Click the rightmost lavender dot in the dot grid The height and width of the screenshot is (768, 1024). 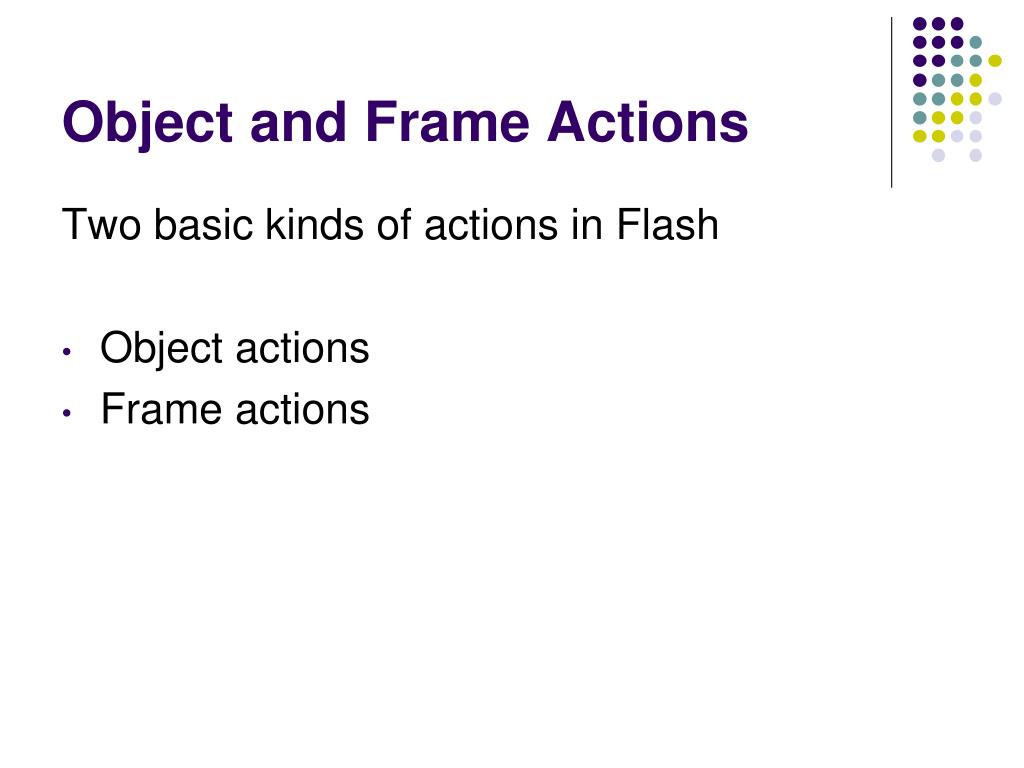click(995, 99)
